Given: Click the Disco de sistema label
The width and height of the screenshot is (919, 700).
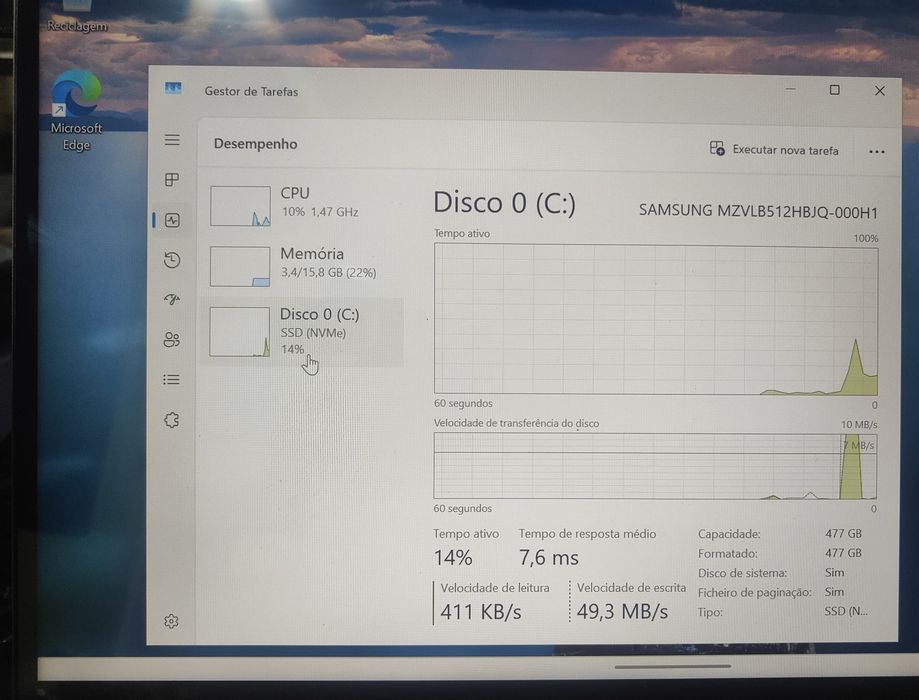Looking at the screenshot, I should click(x=742, y=573).
